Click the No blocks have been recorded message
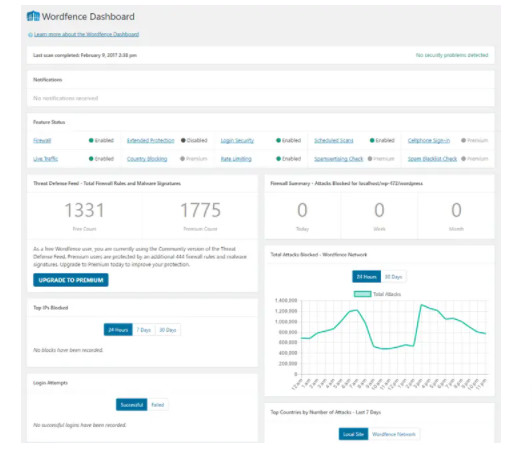Image resolution: width=532 pixels, height=457 pixels. click(x=68, y=350)
